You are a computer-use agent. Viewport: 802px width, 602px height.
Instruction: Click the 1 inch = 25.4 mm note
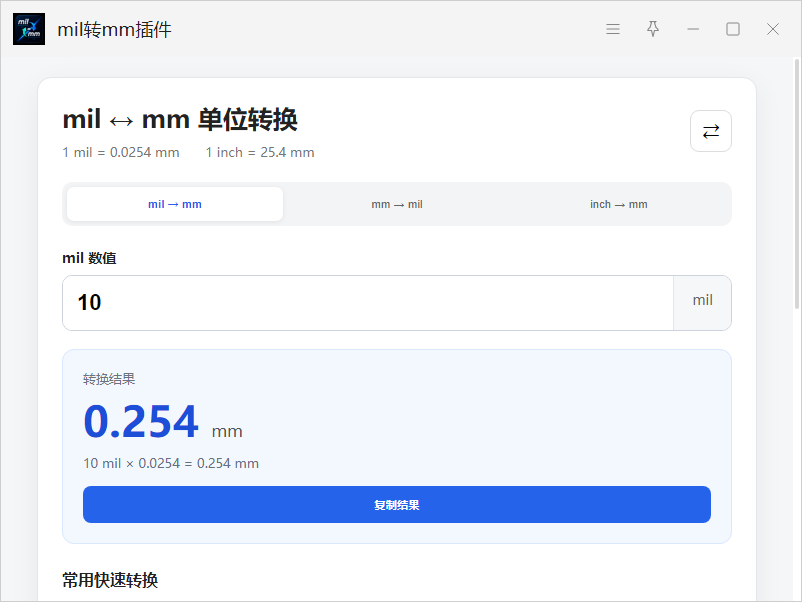pyautogui.click(x=260, y=152)
